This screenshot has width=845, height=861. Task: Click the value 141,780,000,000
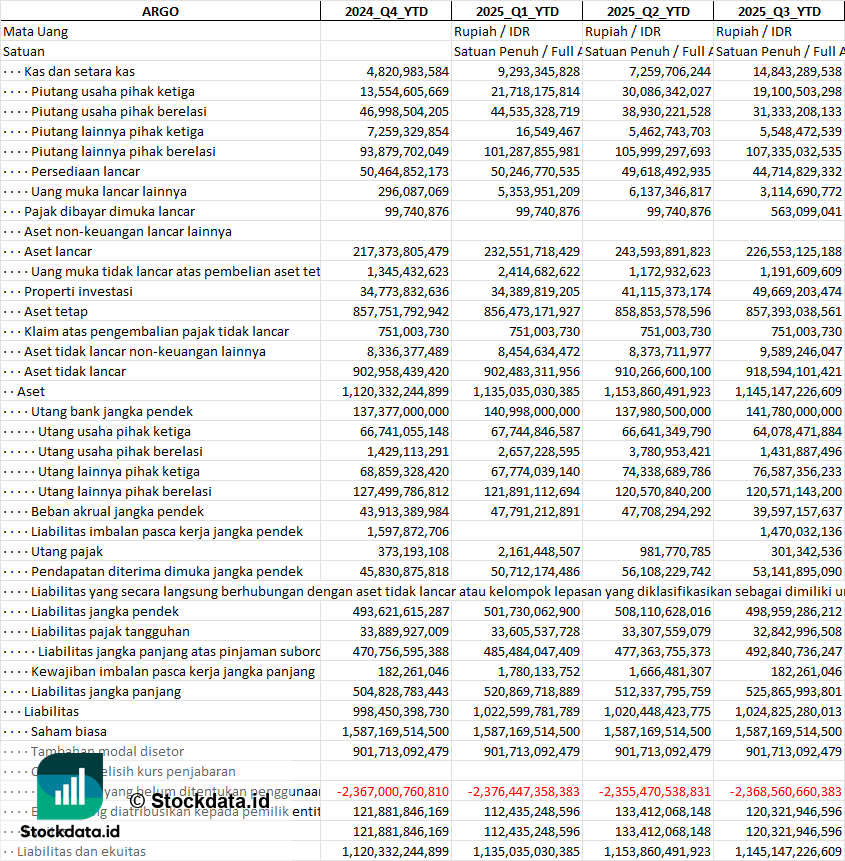point(793,412)
